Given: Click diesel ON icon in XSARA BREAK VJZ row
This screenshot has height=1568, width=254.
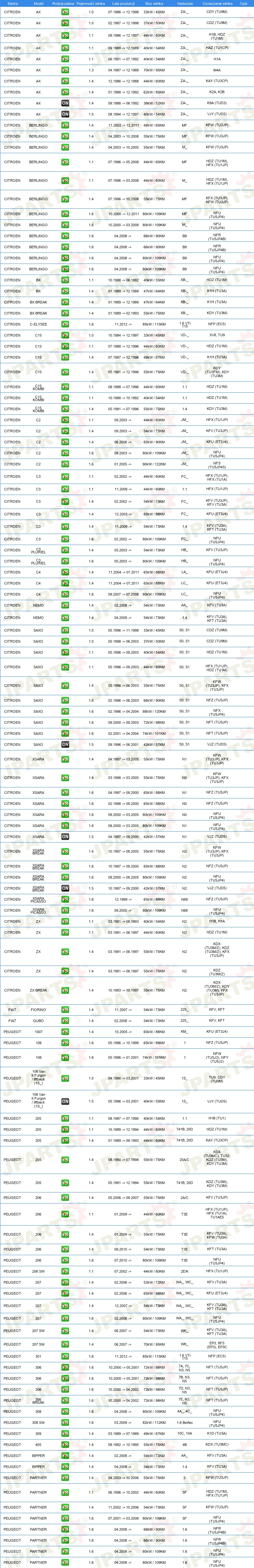Looking at the screenshot, I should pyautogui.click(x=65, y=889).
